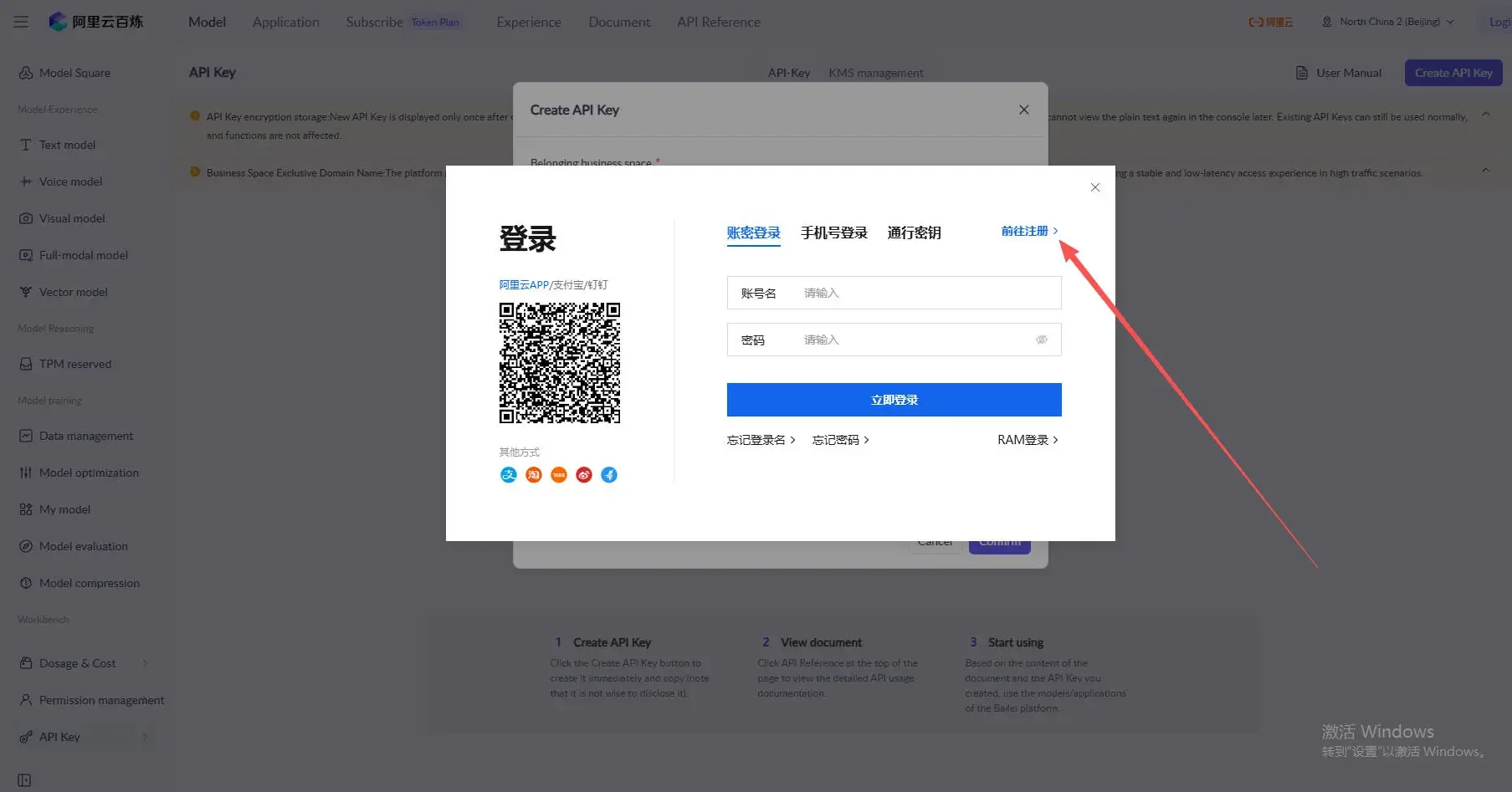Click the 忘记登录名 link
Viewport: 1512px width, 792px height.
[761, 440]
